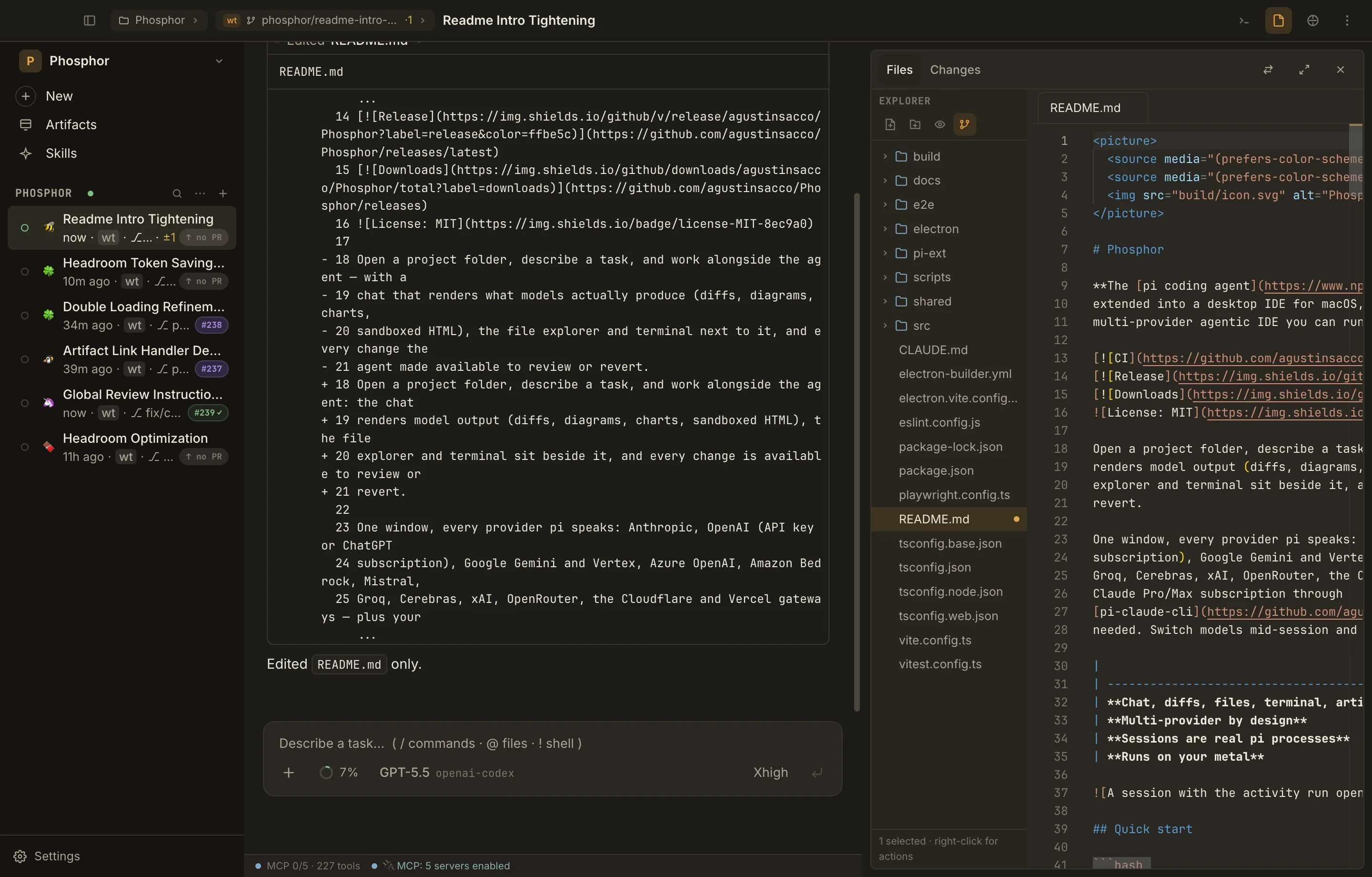Toggle the files panel document icon
This screenshot has width=1372, height=877.
1278,20
